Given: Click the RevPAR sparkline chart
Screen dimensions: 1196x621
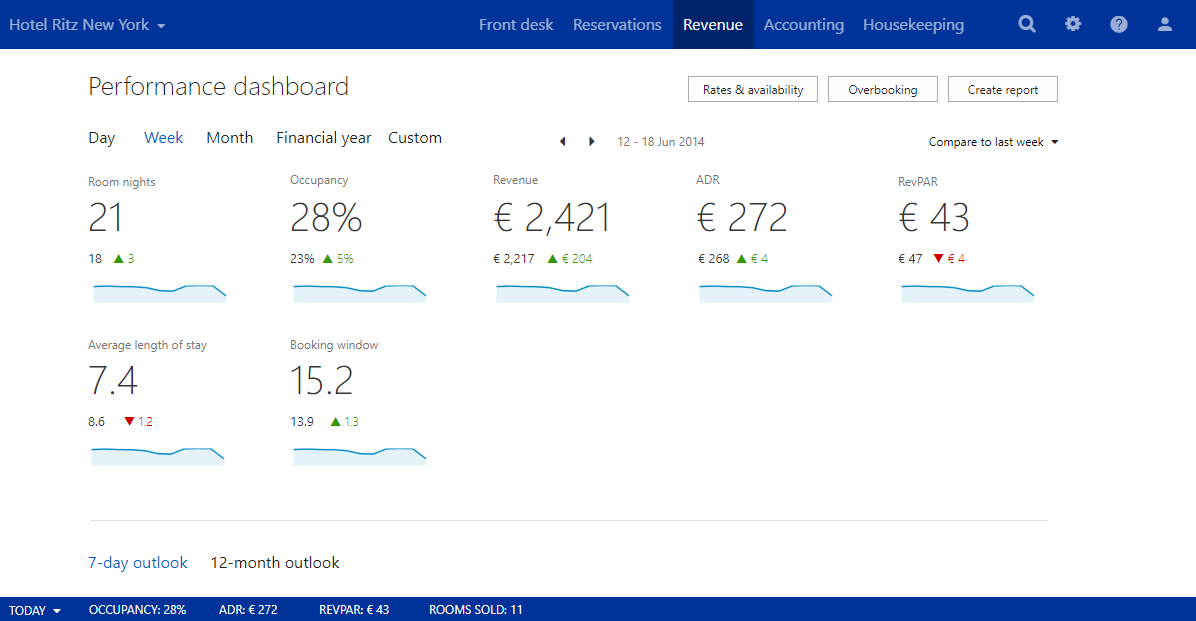Looking at the screenshot, I should pos(967,294).
